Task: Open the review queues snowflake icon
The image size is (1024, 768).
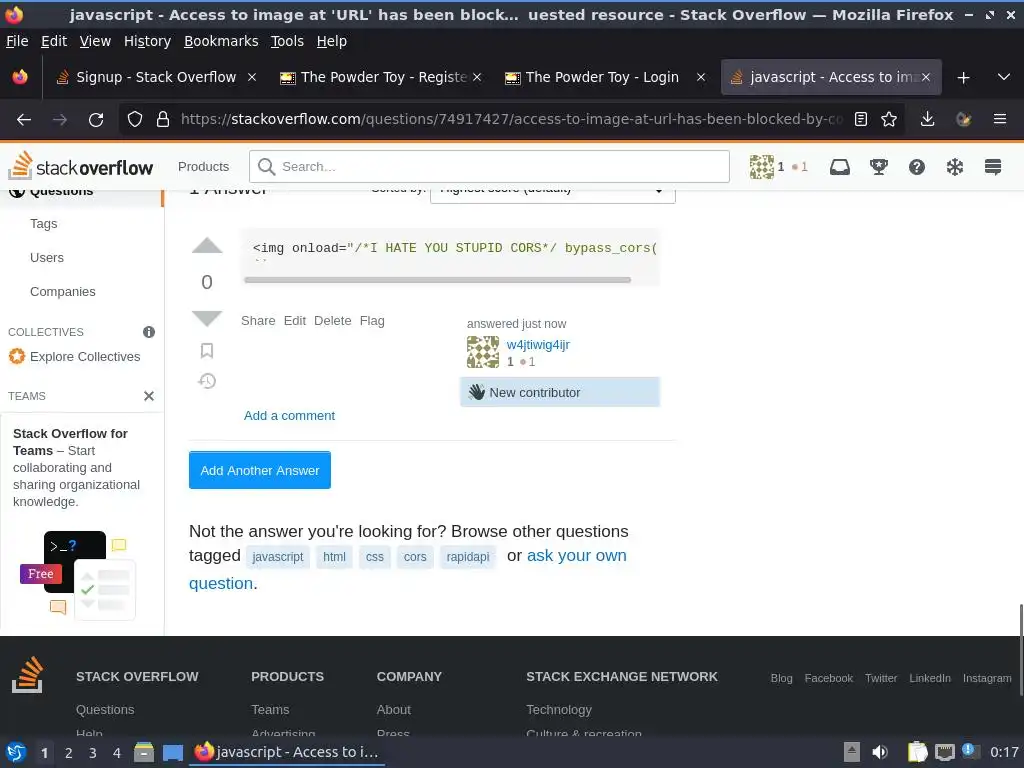Action: (955, 167)
